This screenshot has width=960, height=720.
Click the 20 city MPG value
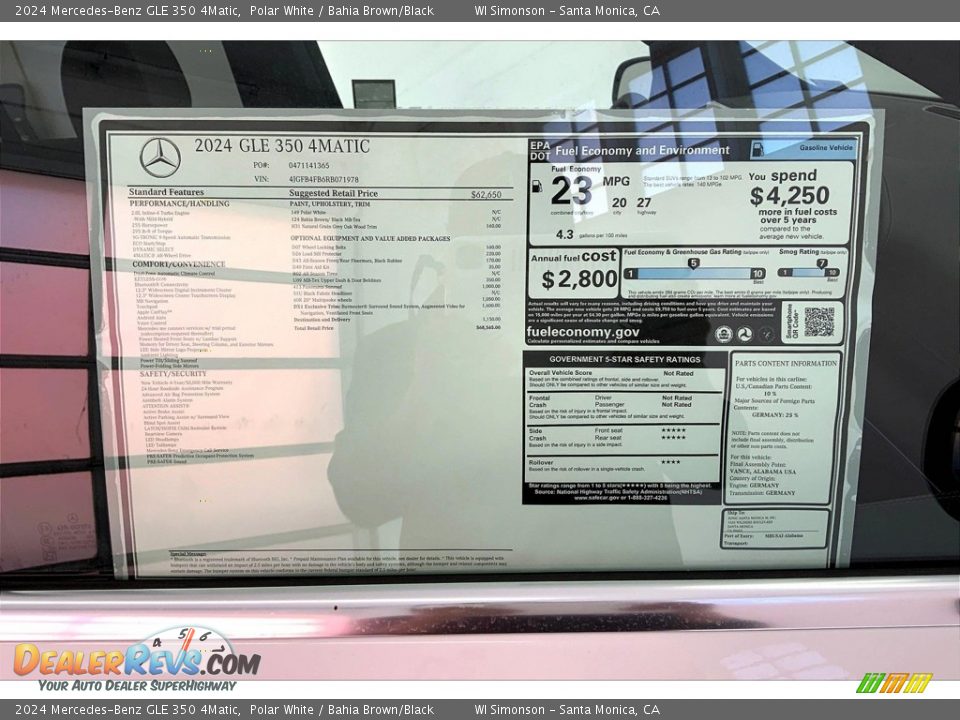click(x=619, y=203)
